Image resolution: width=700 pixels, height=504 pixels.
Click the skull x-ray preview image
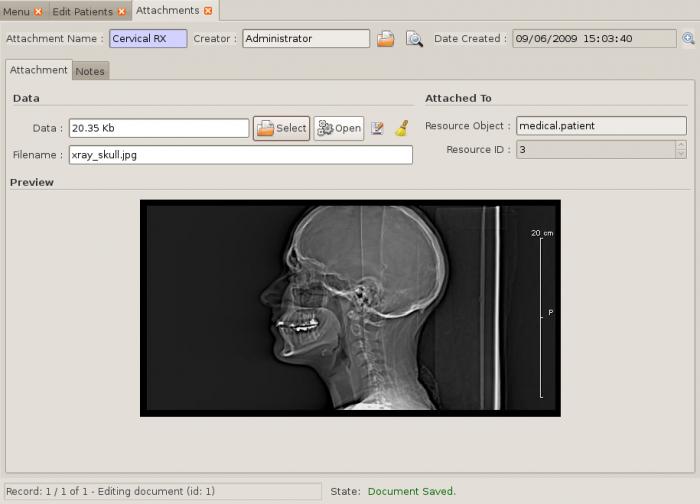pos(350,308)
